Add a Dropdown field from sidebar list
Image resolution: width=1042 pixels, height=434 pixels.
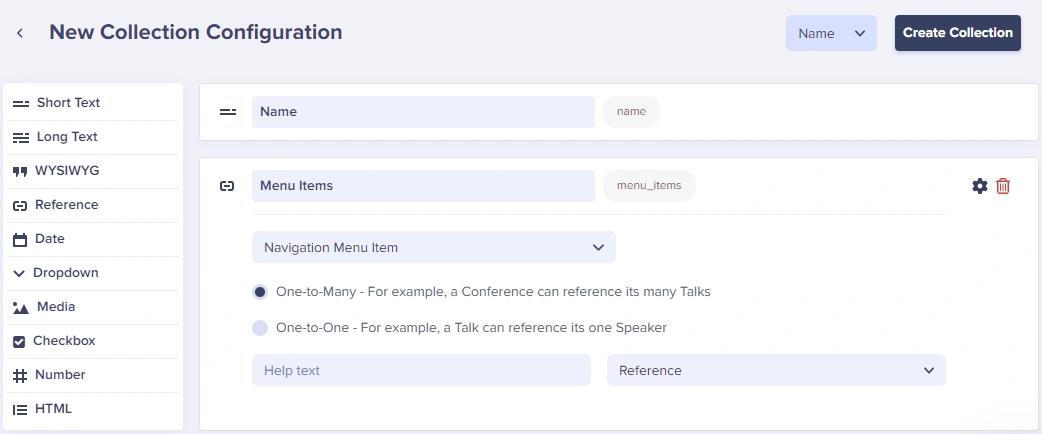point(65,273)
